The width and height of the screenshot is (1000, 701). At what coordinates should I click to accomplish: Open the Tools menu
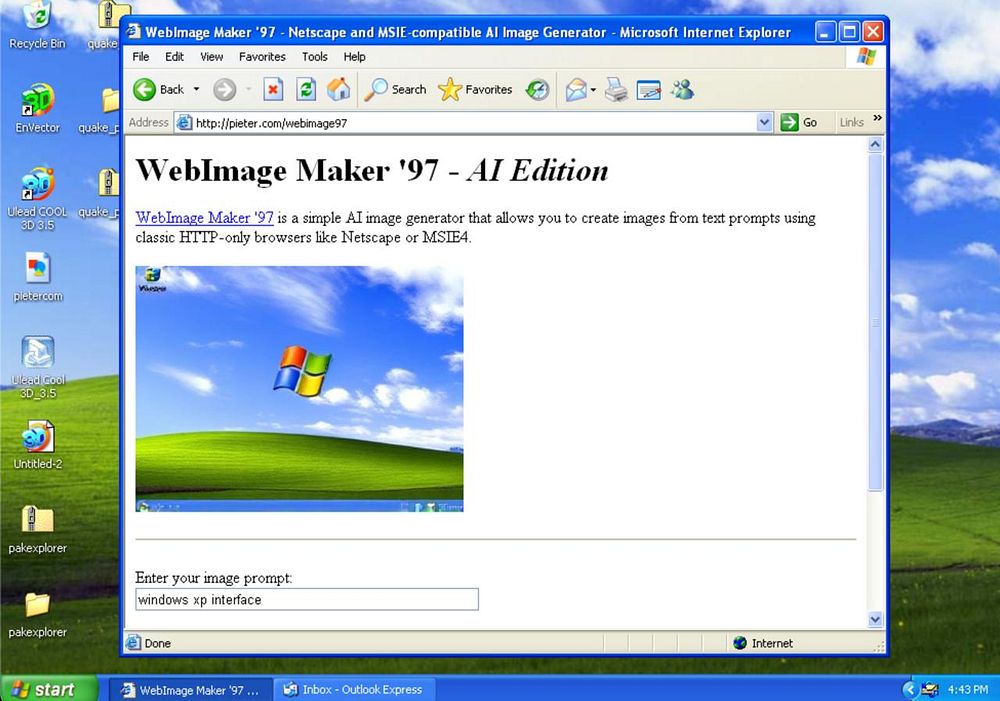314,57
